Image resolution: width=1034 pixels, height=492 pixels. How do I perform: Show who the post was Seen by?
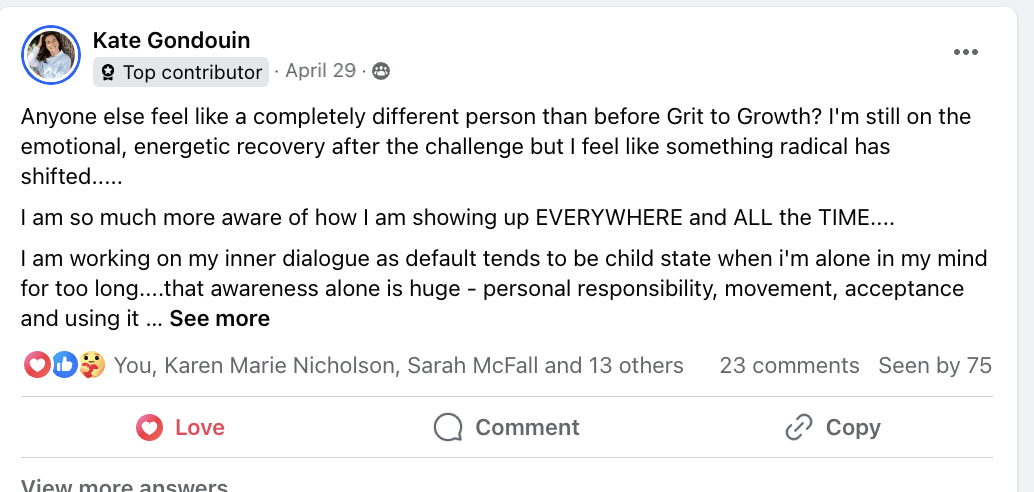(x=934, y=366)
